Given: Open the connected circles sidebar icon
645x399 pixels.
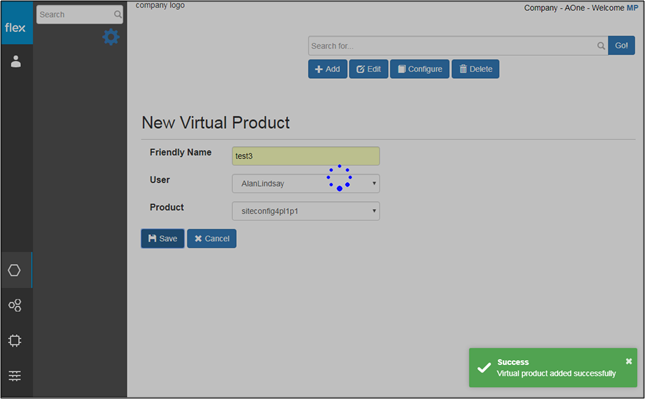Looking at the screenshot, I should coord(15,305).
